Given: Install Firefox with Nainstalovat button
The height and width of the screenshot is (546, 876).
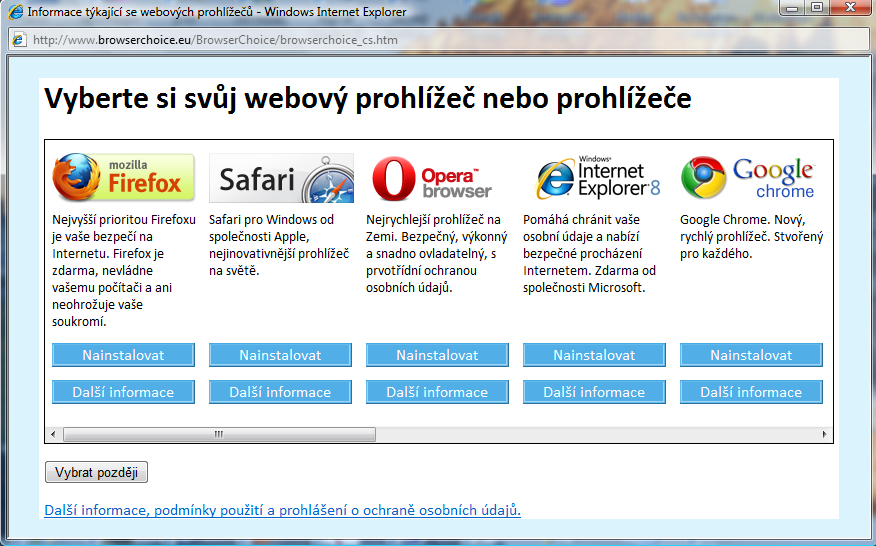Looking at the screenshot, I should click(x=123, y=355).
